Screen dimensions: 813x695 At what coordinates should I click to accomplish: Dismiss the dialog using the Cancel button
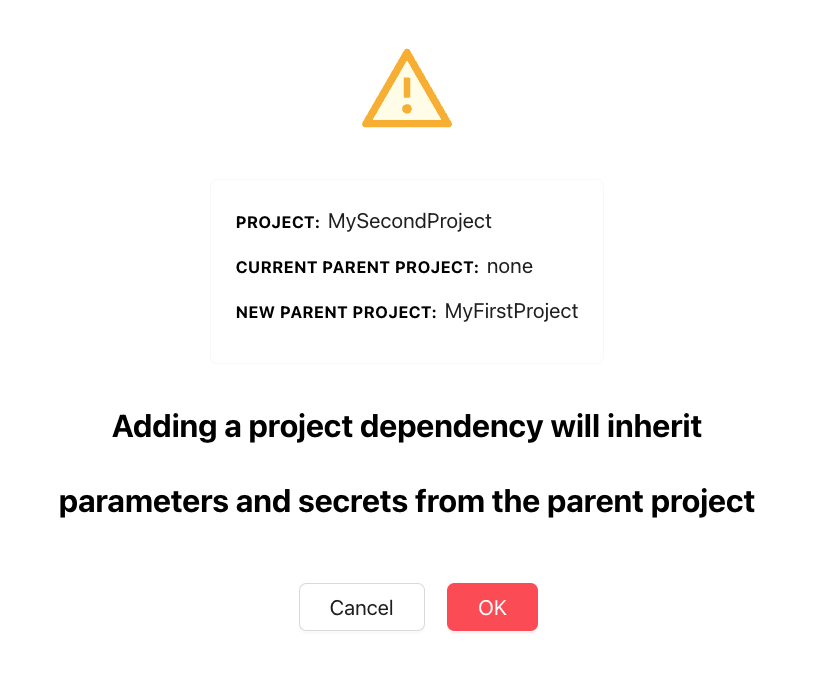click(x=362, y=607)
